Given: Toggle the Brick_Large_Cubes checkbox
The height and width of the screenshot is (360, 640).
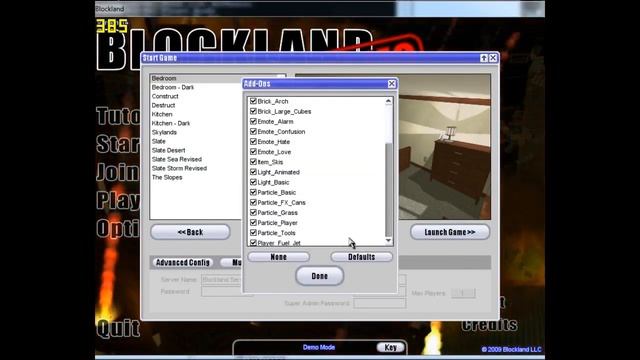Looking at the screenshot, I should pos(253,111).
